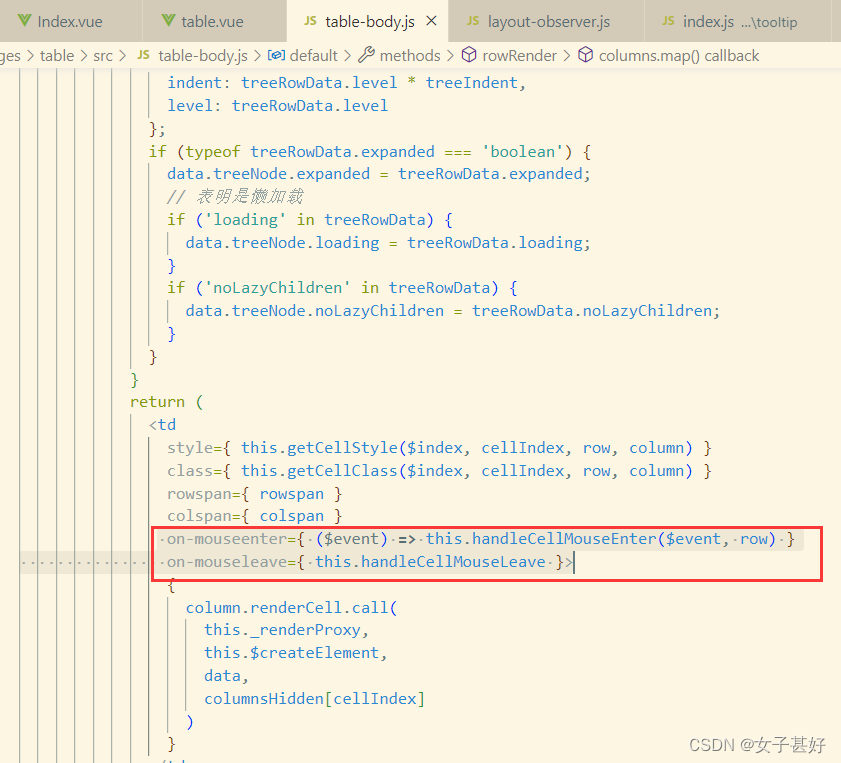Viewport: 841px width, 763px height.
Task: Switch to the Index.vue tab
Action: (70, 20)
